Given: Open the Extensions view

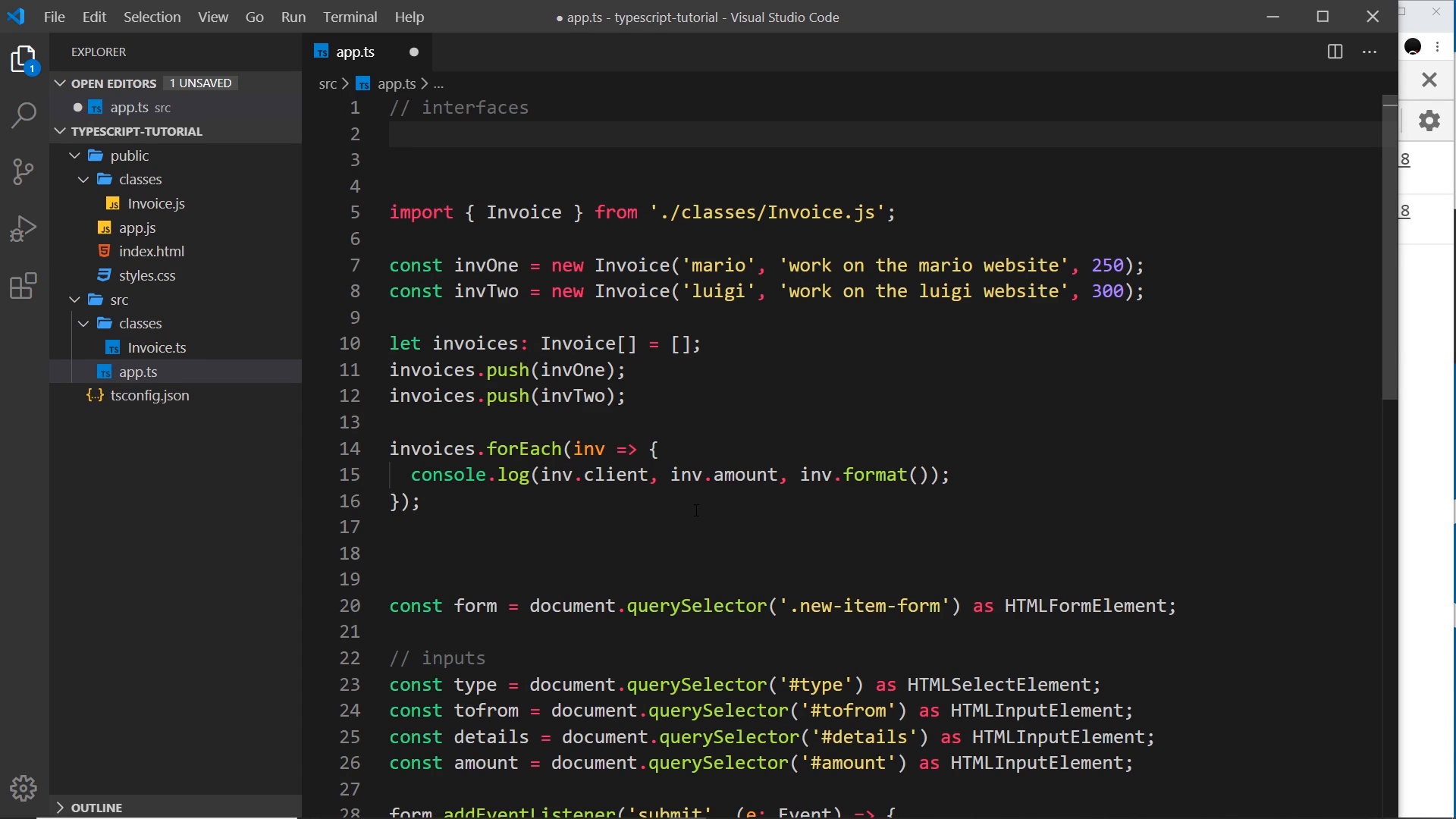Looking at the screenshot, I should click(x=24, y=286).
